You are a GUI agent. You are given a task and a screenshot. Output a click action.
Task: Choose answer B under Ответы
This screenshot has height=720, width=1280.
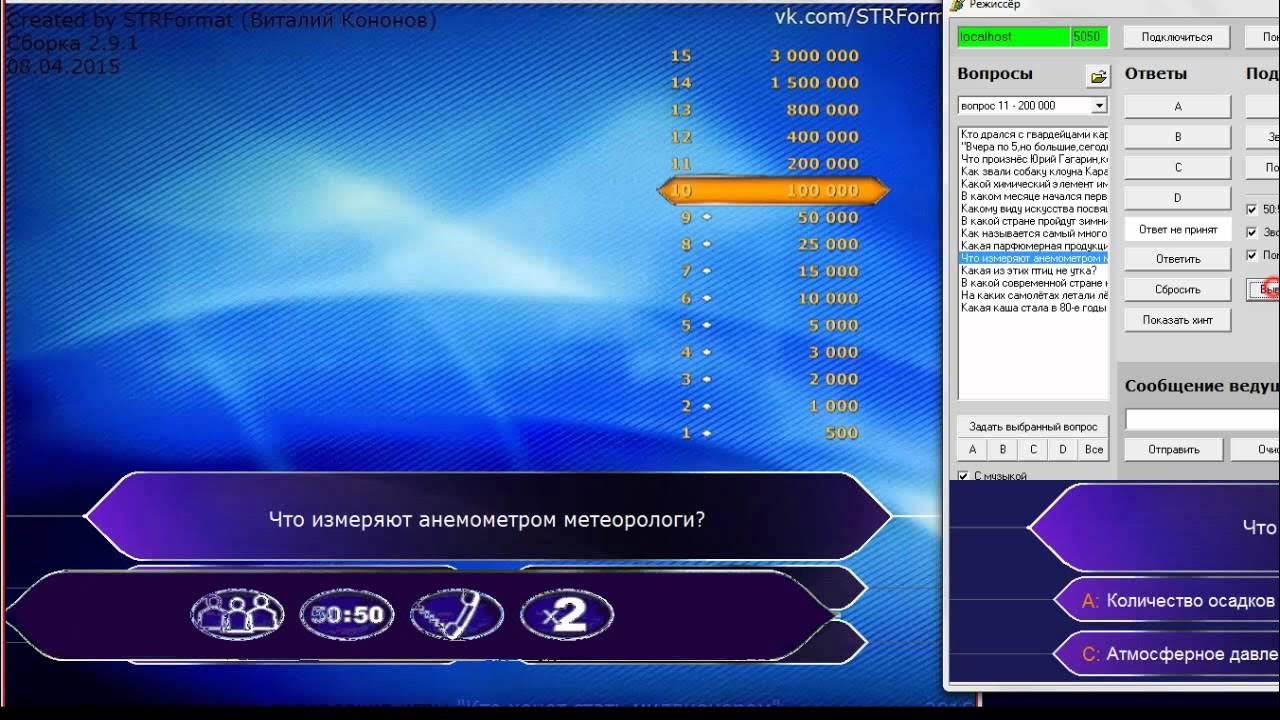point(1177,137)
